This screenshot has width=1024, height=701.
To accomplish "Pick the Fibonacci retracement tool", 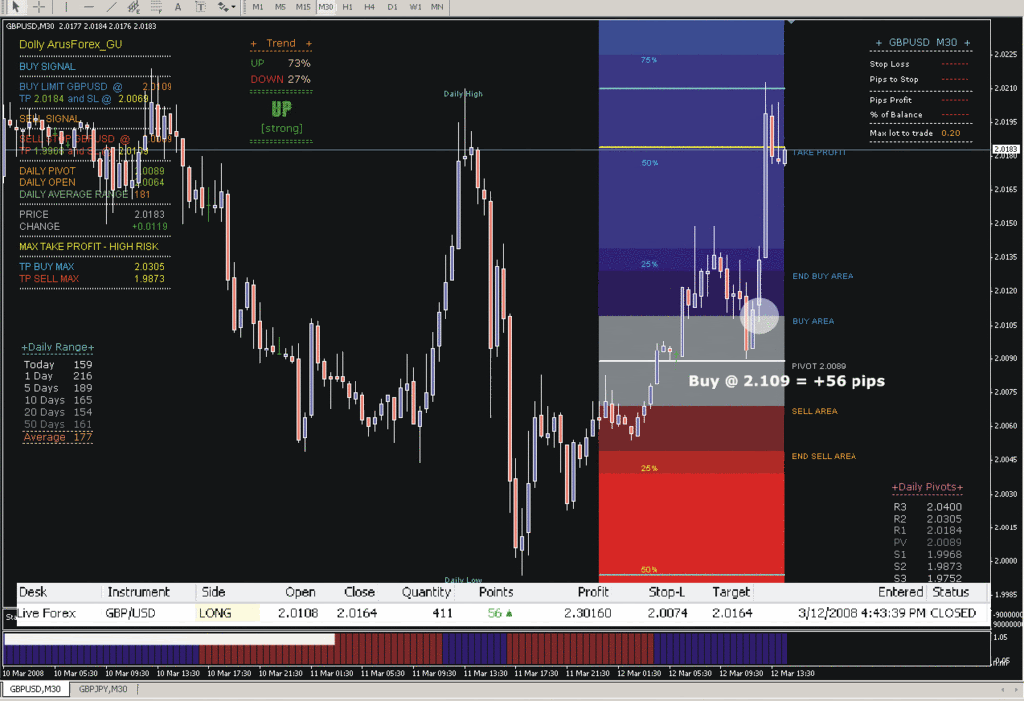I will click(x=157, y=7).
